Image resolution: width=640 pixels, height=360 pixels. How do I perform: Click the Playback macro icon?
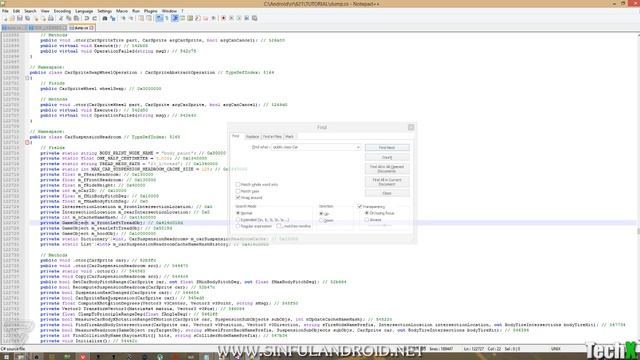239,18
